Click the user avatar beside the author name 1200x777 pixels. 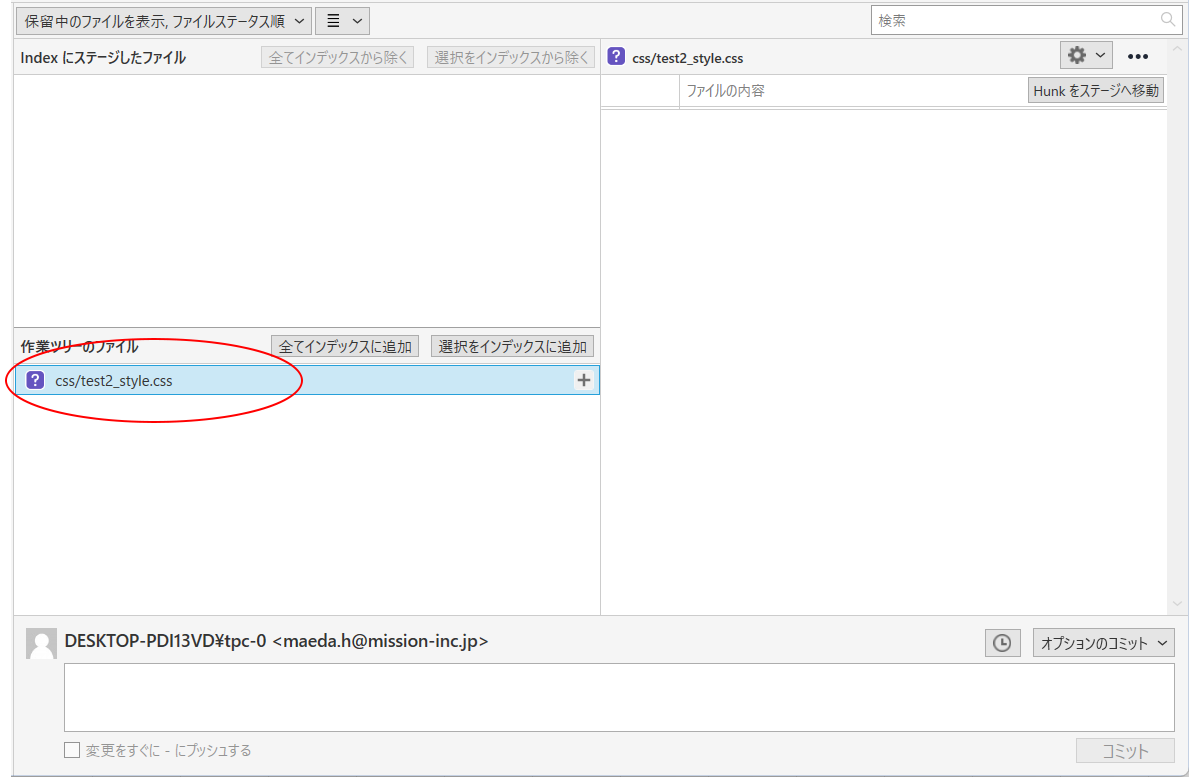41,644
